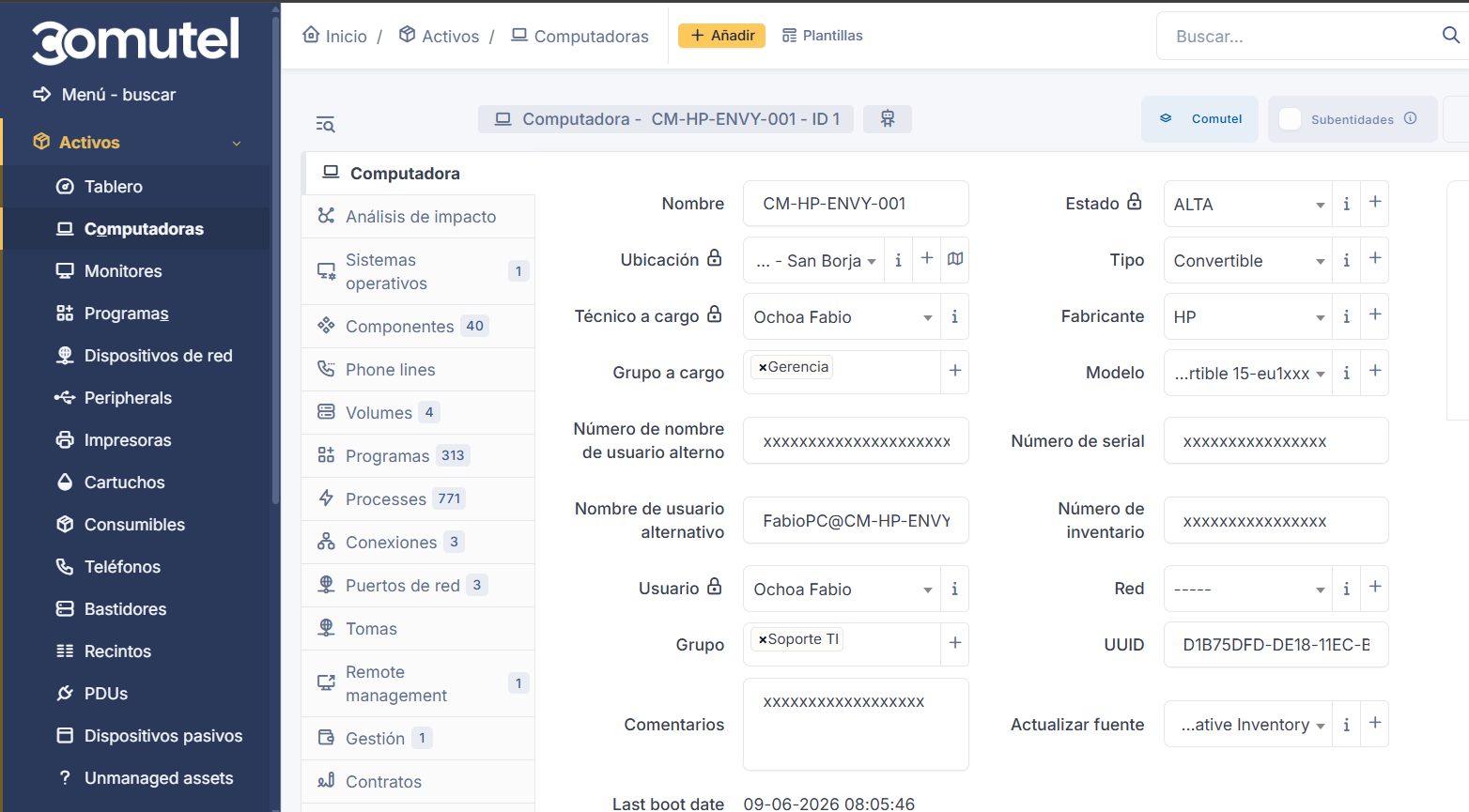Open the Usuario Ochoa Fabio dropdown
The width and height of the screenshot is (1469, 812).
pos(842,589)
